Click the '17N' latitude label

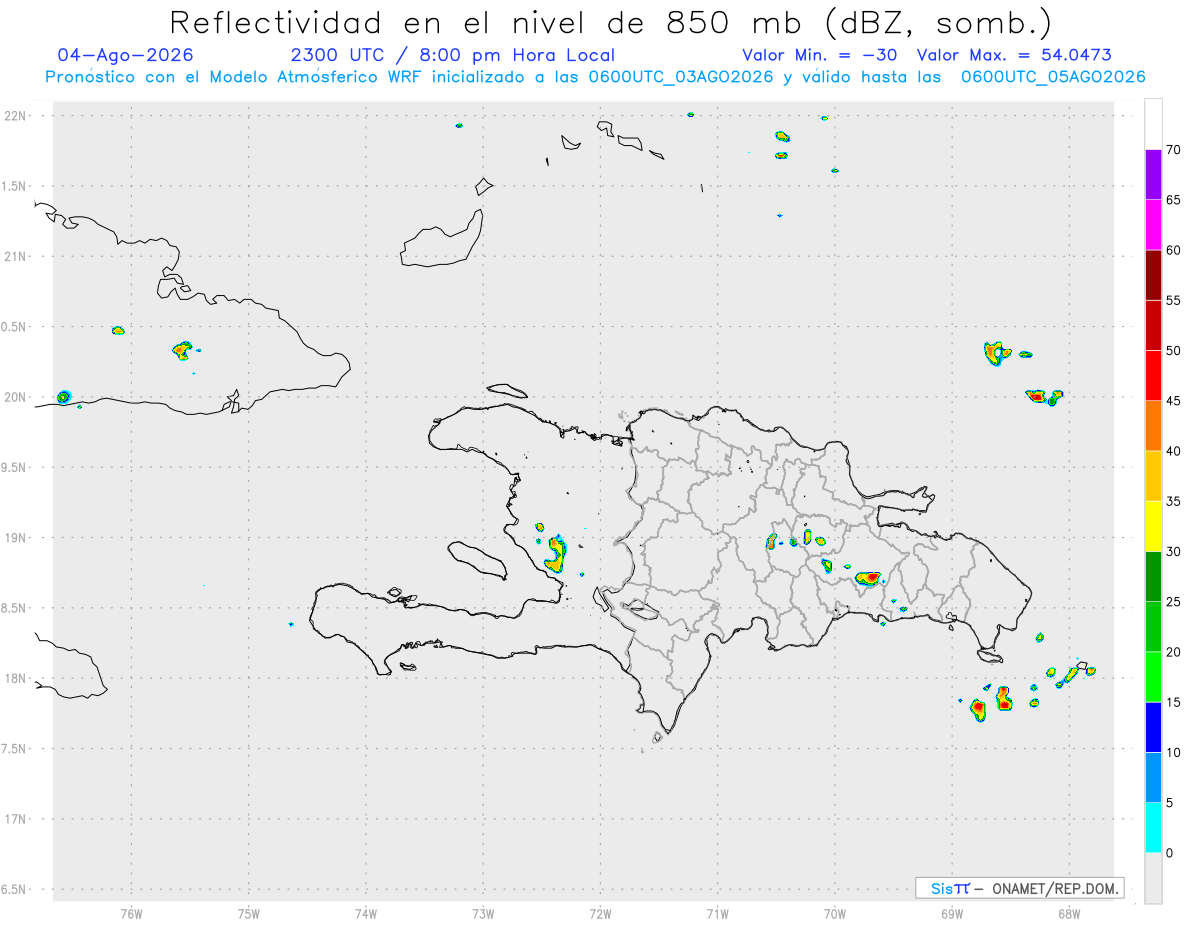15,819
